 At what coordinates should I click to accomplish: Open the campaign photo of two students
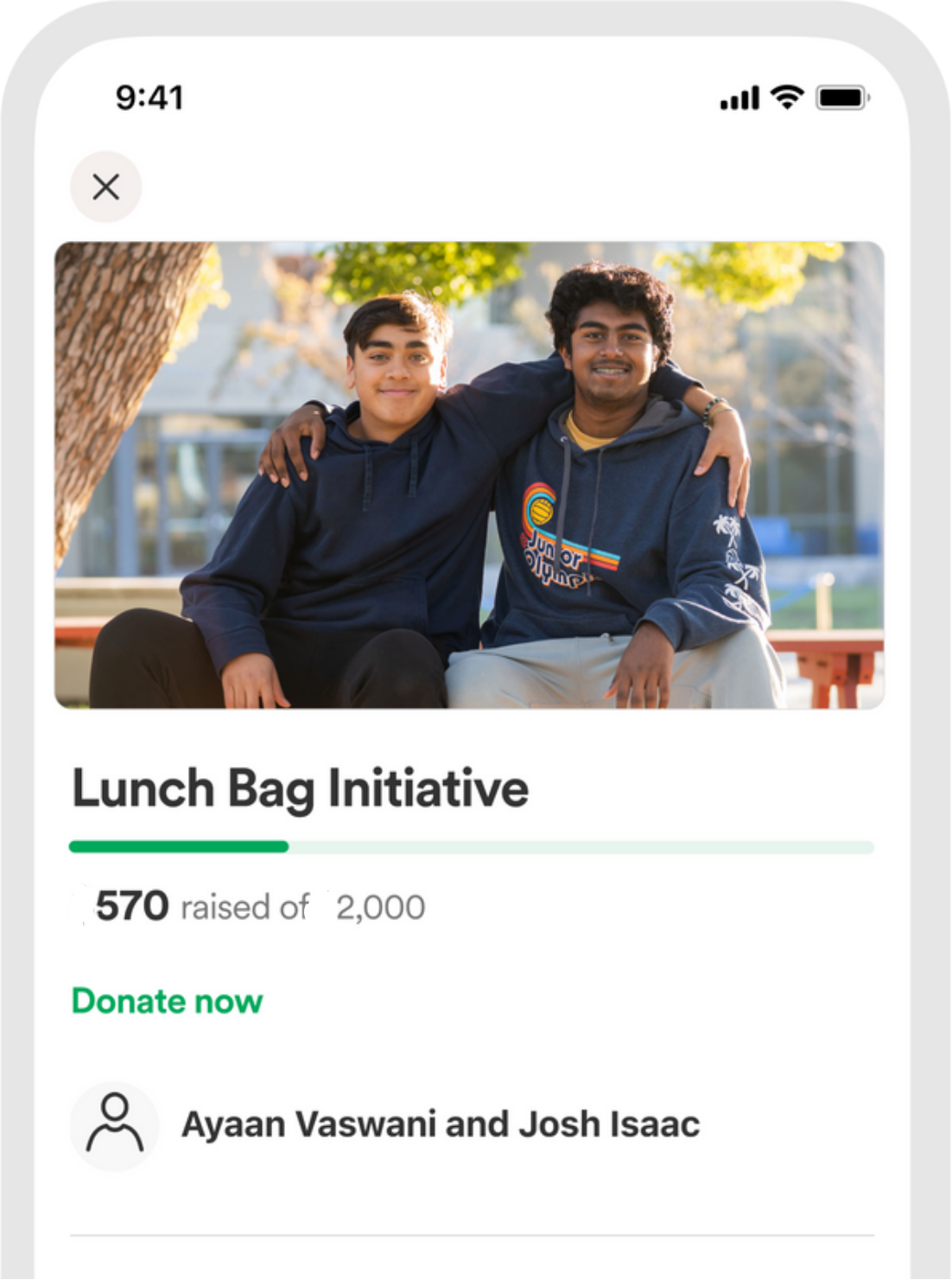469,475
